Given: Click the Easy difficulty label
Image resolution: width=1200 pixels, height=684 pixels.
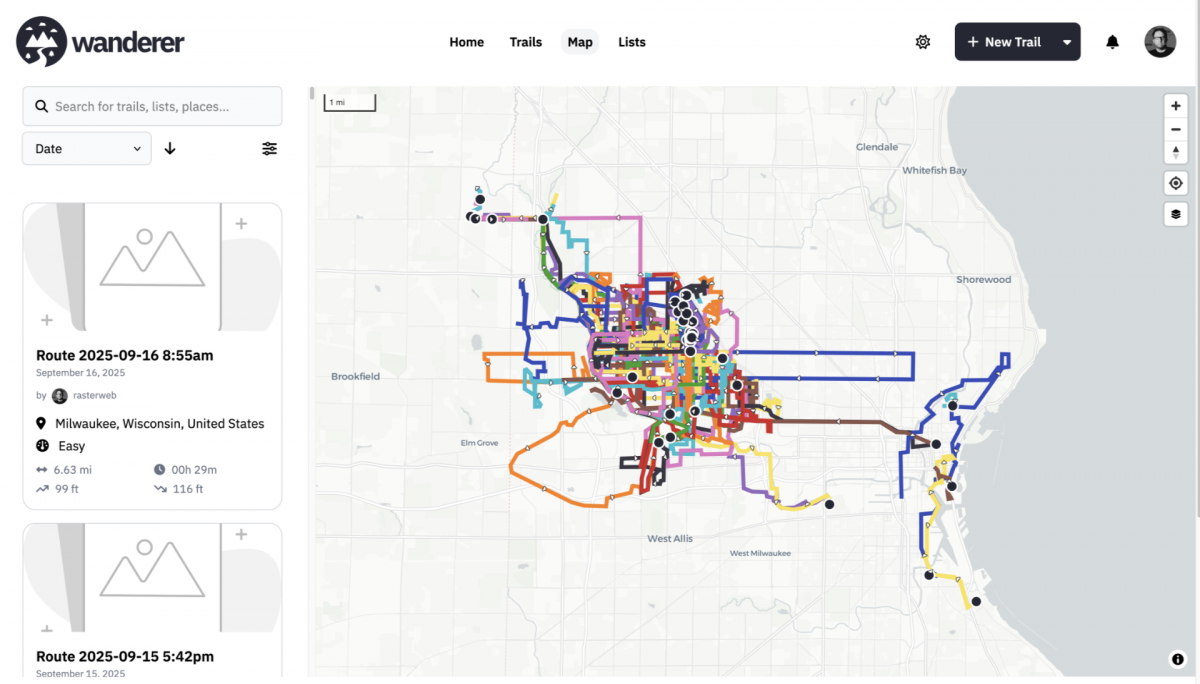Looking at the screenshot, I should click(72, 446).
